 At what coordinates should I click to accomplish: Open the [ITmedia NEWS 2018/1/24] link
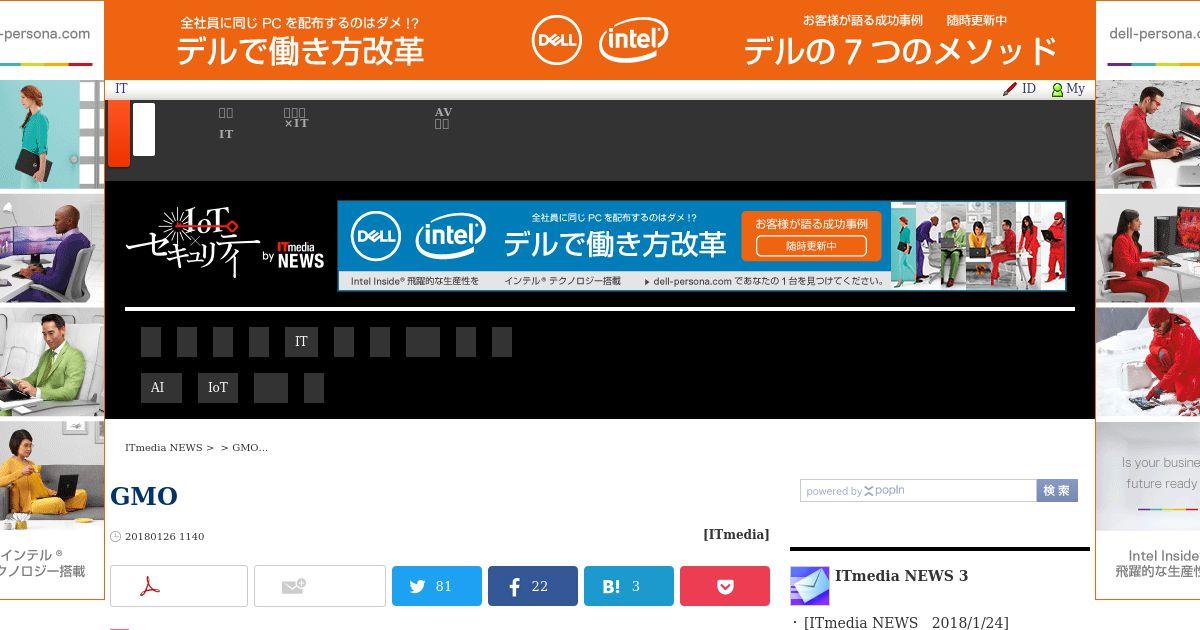coord(906,623)
